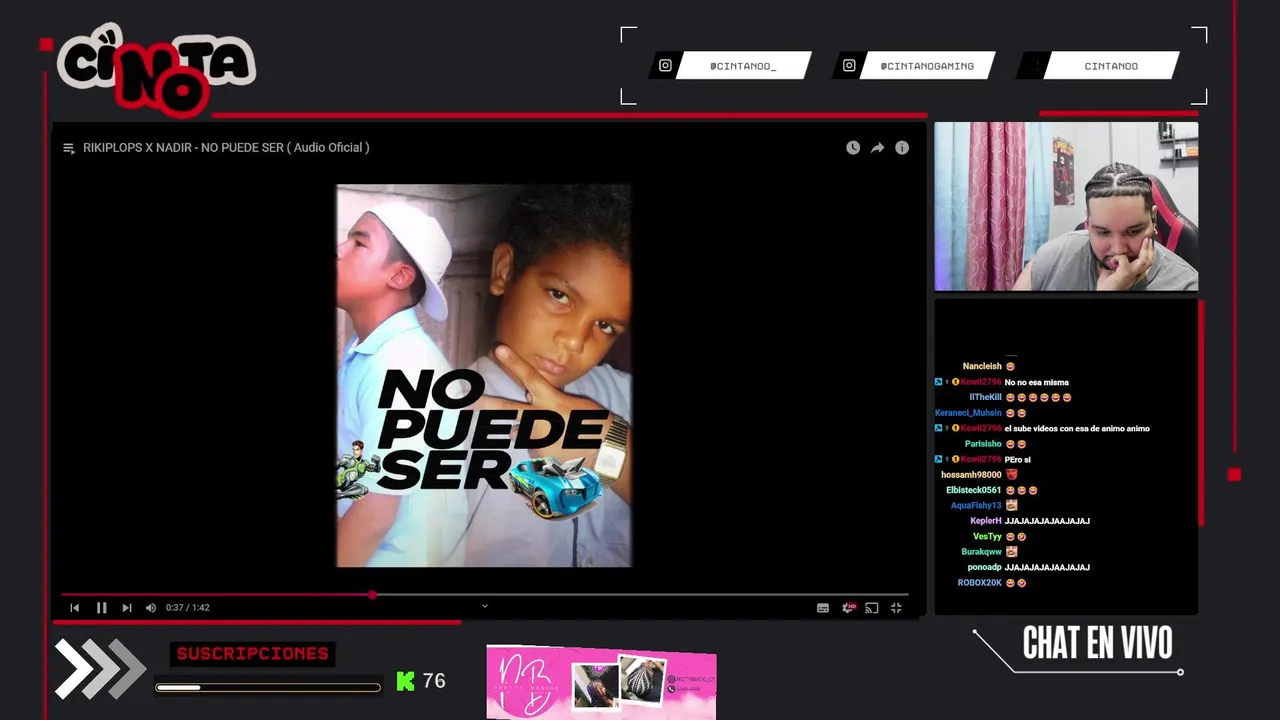1280x720 pixels.
Task: Click the CHAT EN VIVO heading
Action: point(1097,644)
